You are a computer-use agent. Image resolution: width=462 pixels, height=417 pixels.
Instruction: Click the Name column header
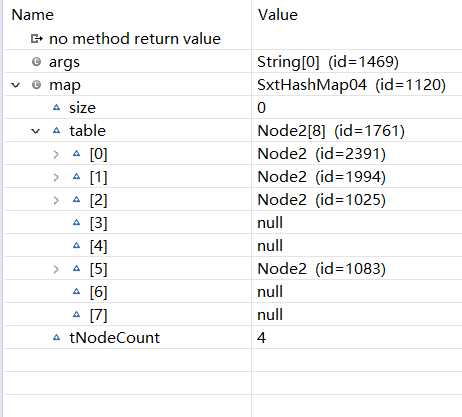(x=33, y=15)
